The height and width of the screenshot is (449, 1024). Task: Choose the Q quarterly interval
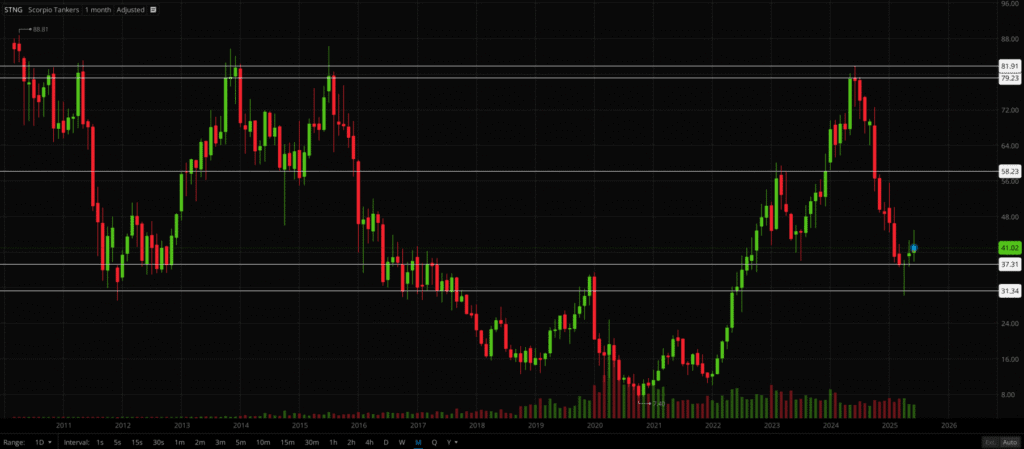(433, 441)
